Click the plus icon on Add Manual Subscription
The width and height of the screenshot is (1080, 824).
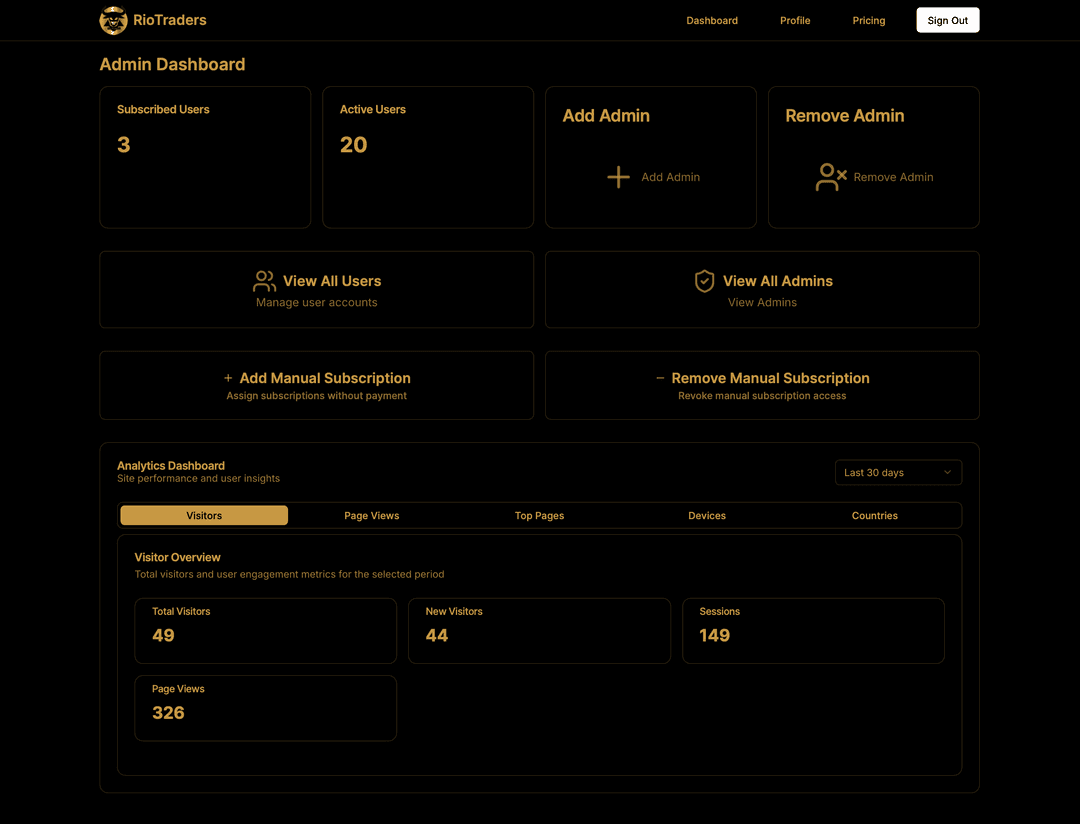pyautogui.click(x=228, y=378)
